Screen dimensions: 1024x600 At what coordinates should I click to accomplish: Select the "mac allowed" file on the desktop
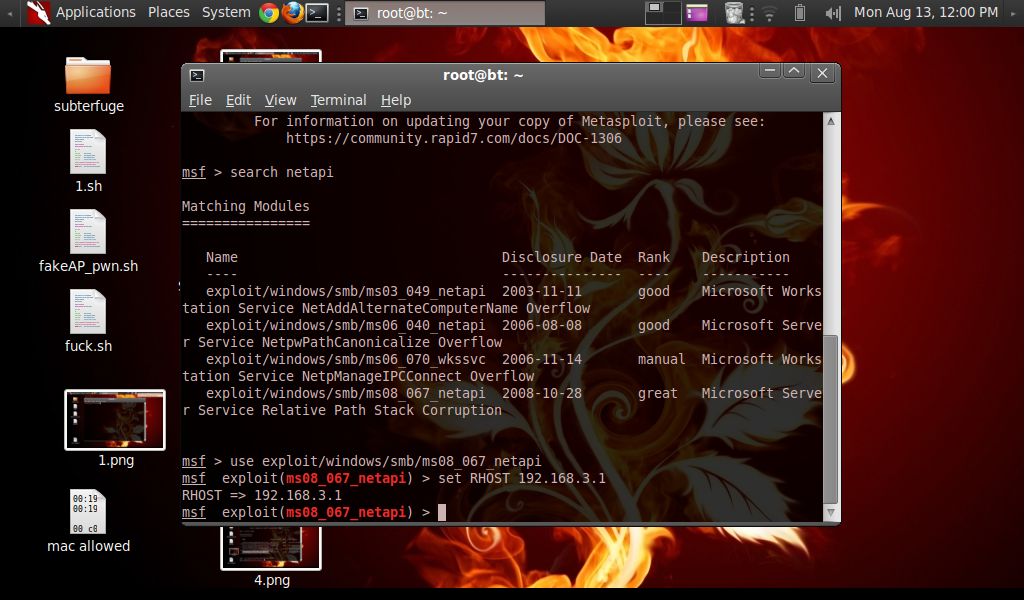(88, 521)
